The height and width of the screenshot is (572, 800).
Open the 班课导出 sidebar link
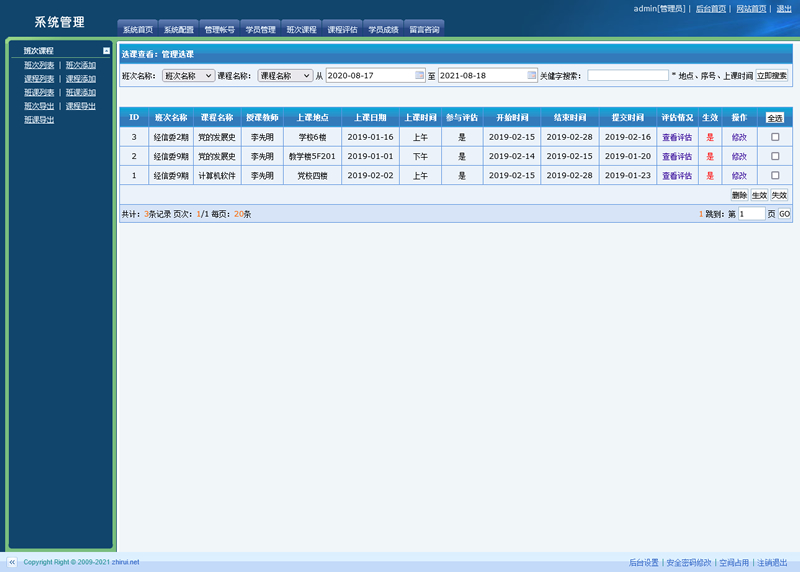point(39,120)
